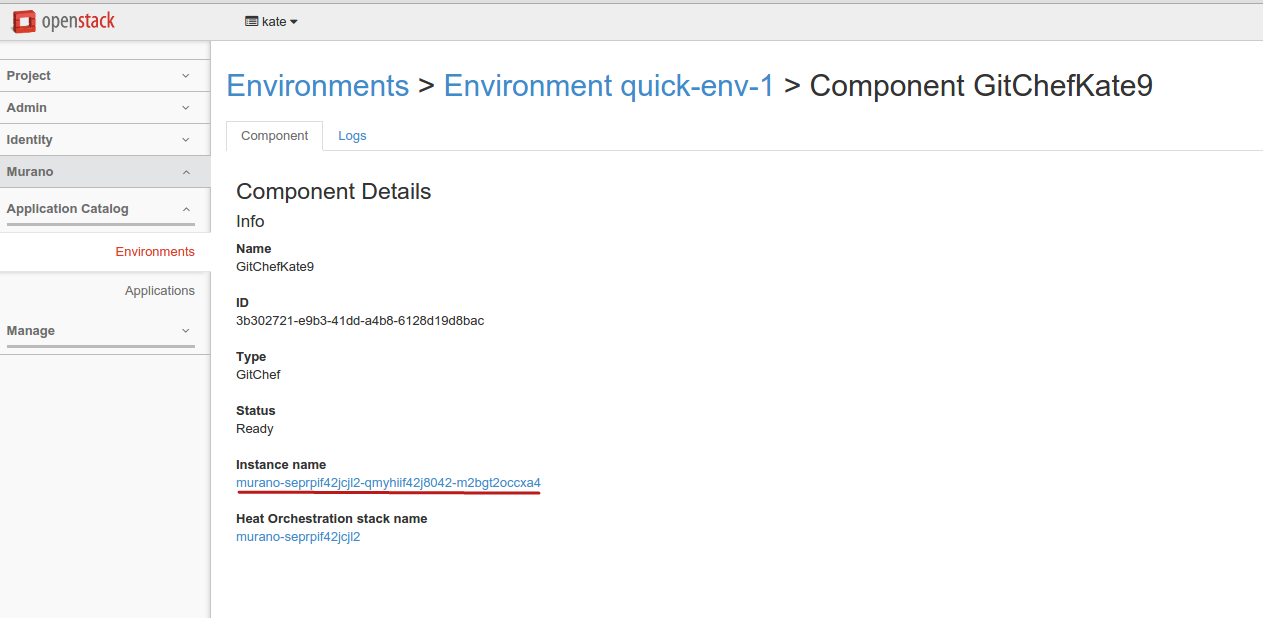
Task: Click the openstack wordmark text
Action: (x=78, y=21)
